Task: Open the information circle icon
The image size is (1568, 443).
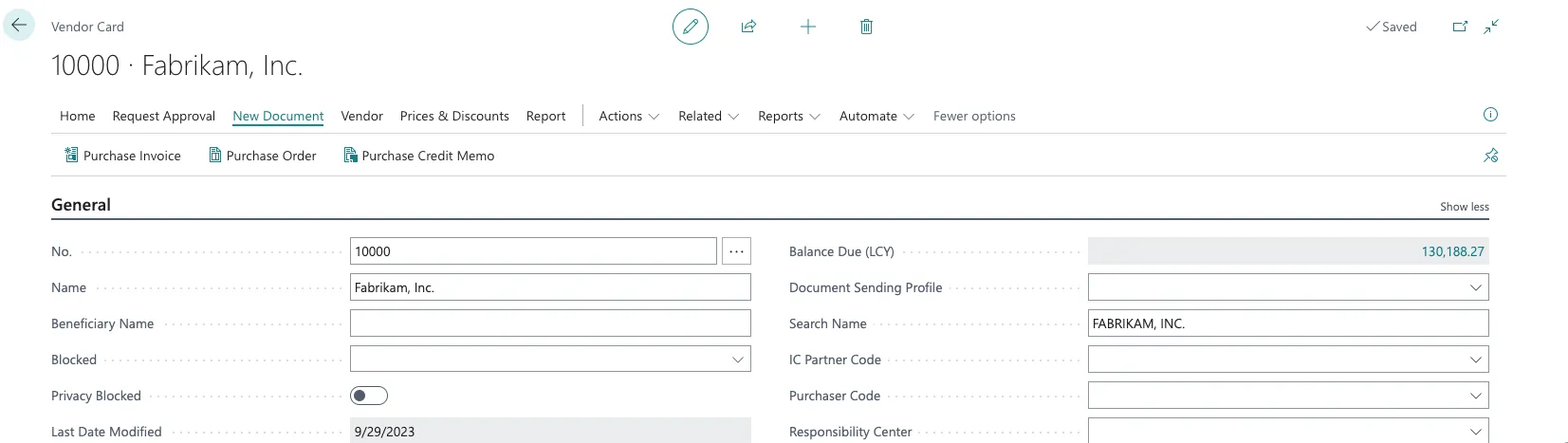Action: [1490, 115]
